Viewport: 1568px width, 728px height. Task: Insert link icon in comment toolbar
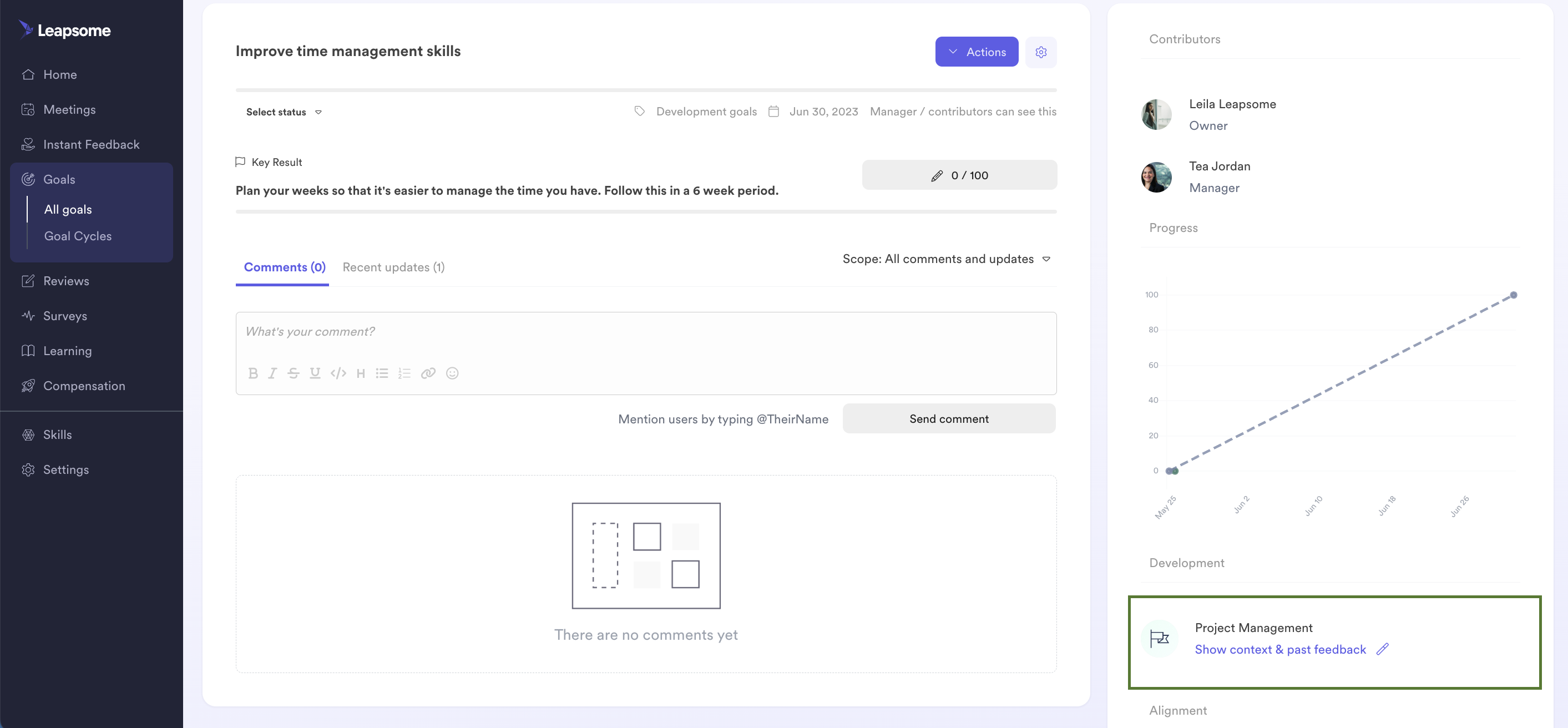[x=428, y=373]
